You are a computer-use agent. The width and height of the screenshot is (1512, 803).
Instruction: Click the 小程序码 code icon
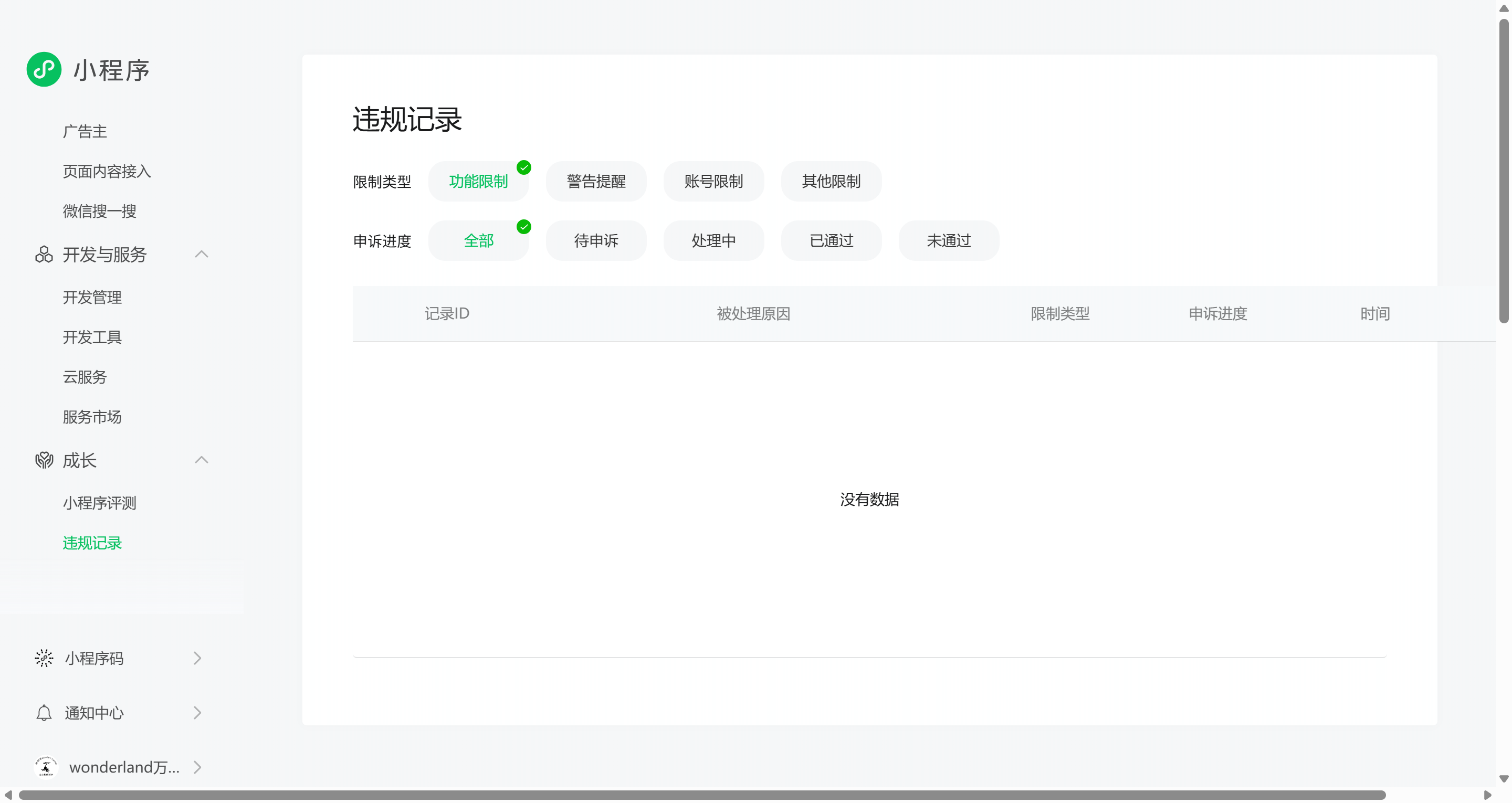(x=44, y=658)
